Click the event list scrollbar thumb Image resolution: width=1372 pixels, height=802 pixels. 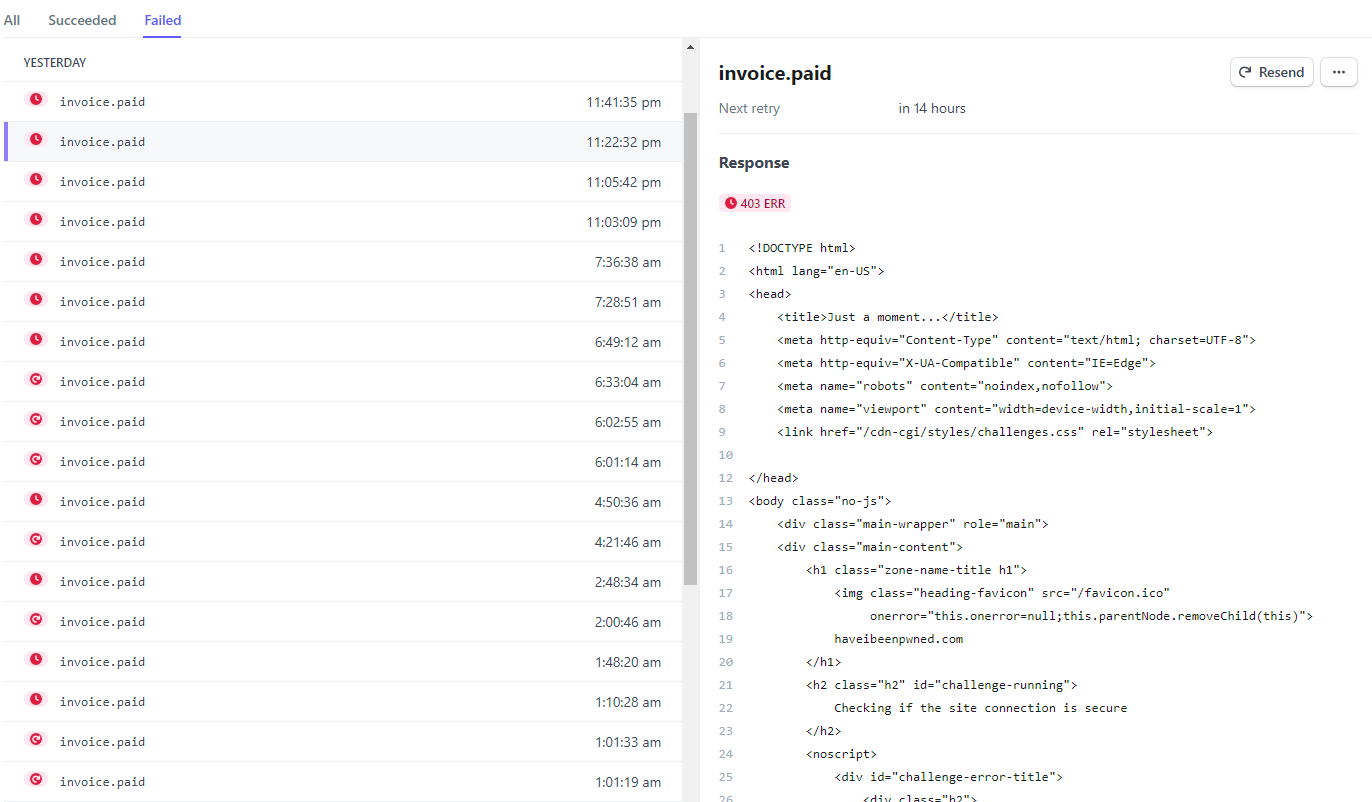tap(690, 348)
